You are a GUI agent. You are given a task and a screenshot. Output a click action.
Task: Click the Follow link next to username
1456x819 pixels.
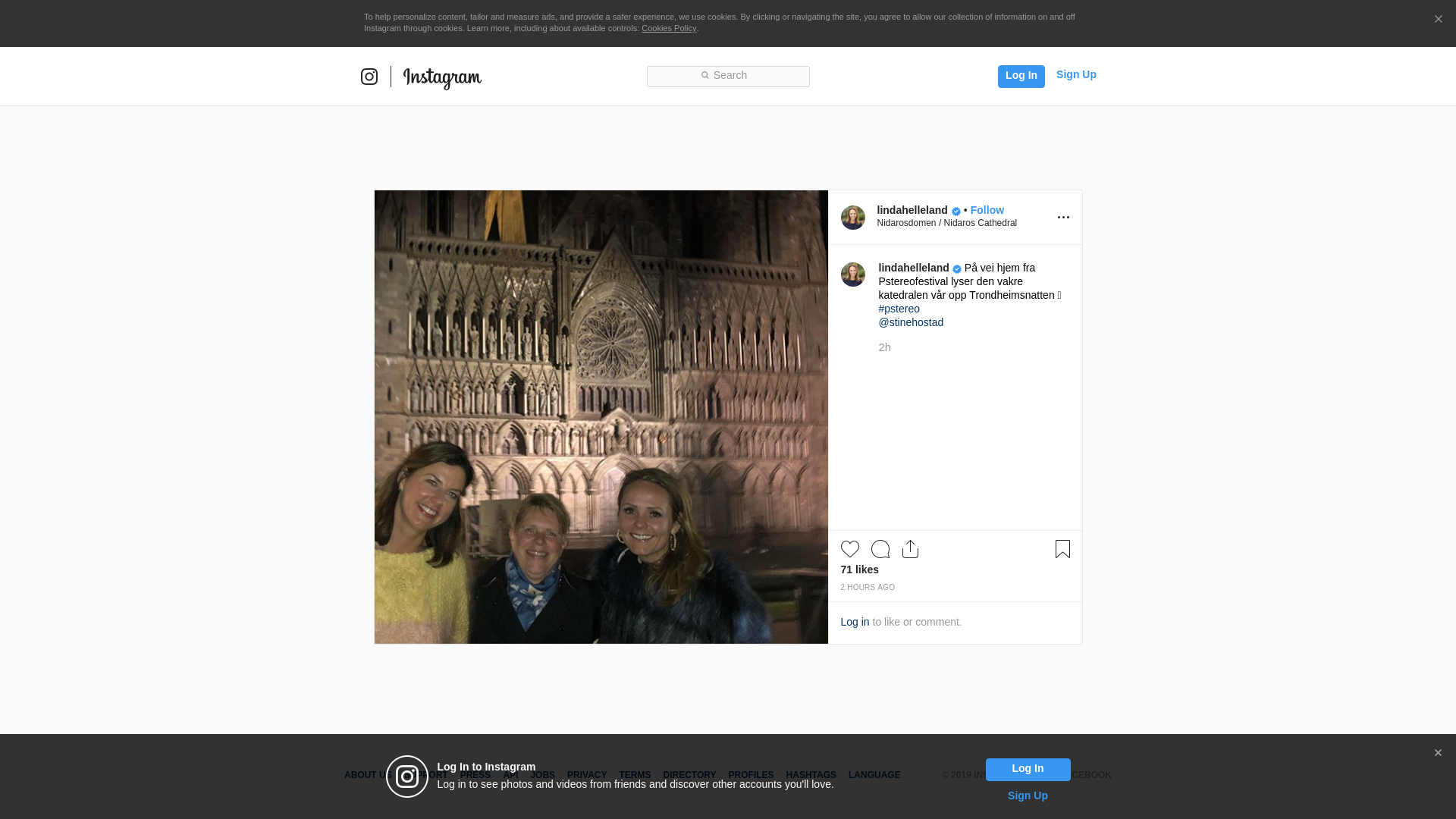[x=987, y=210]
